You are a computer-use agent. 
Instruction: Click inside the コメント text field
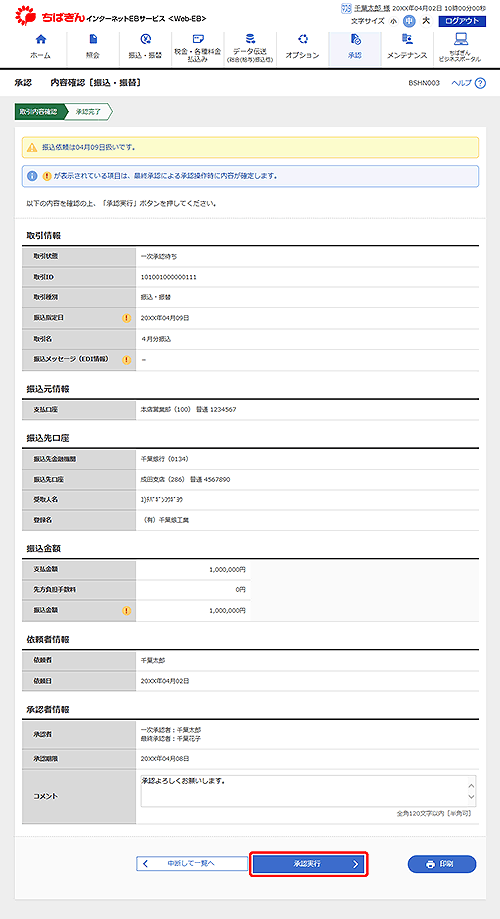coord(304,791)
